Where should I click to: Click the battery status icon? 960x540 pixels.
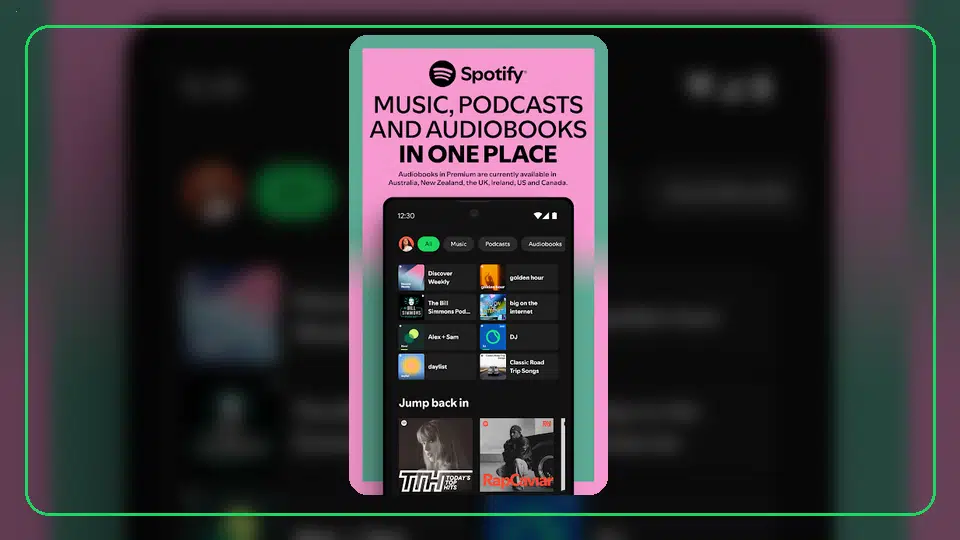(554, 216)
